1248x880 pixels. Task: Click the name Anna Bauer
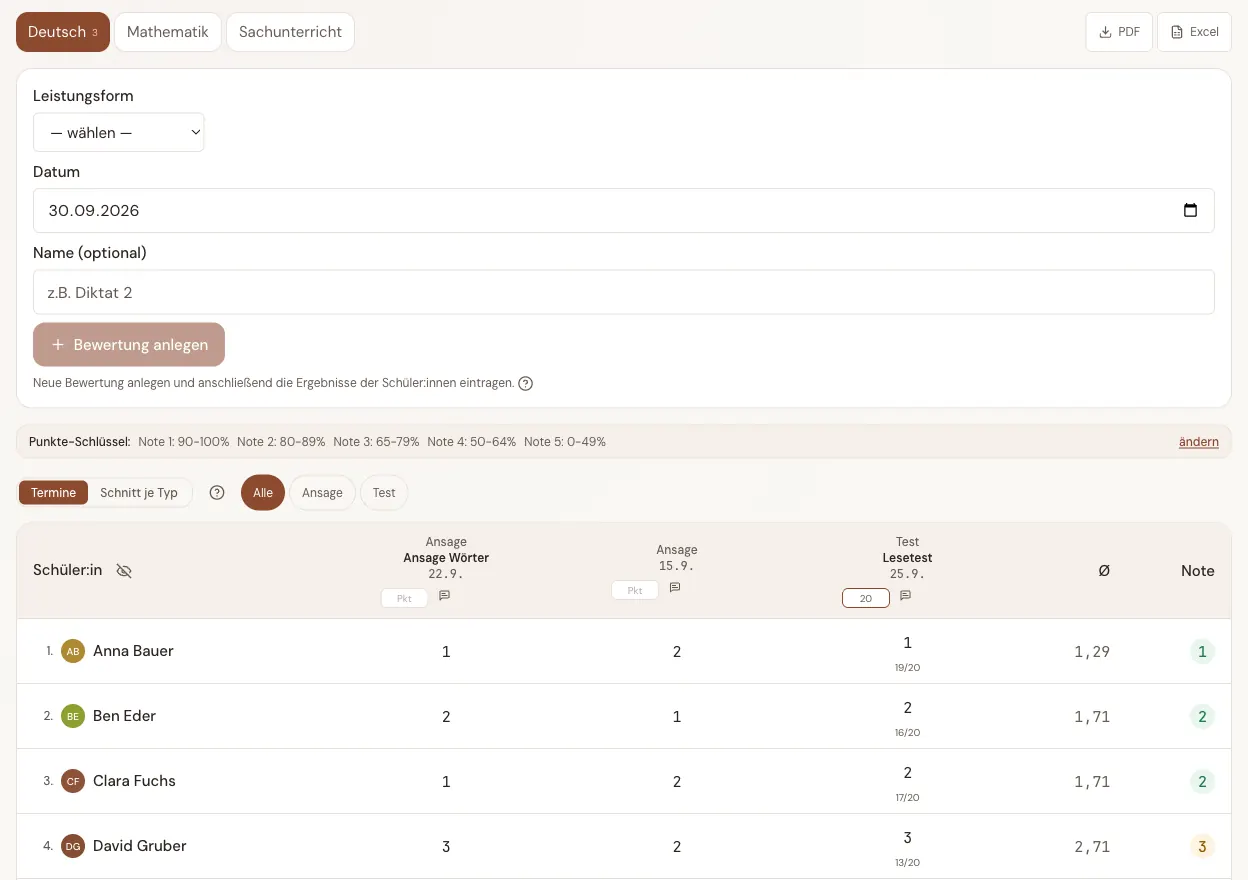(133, 651)
